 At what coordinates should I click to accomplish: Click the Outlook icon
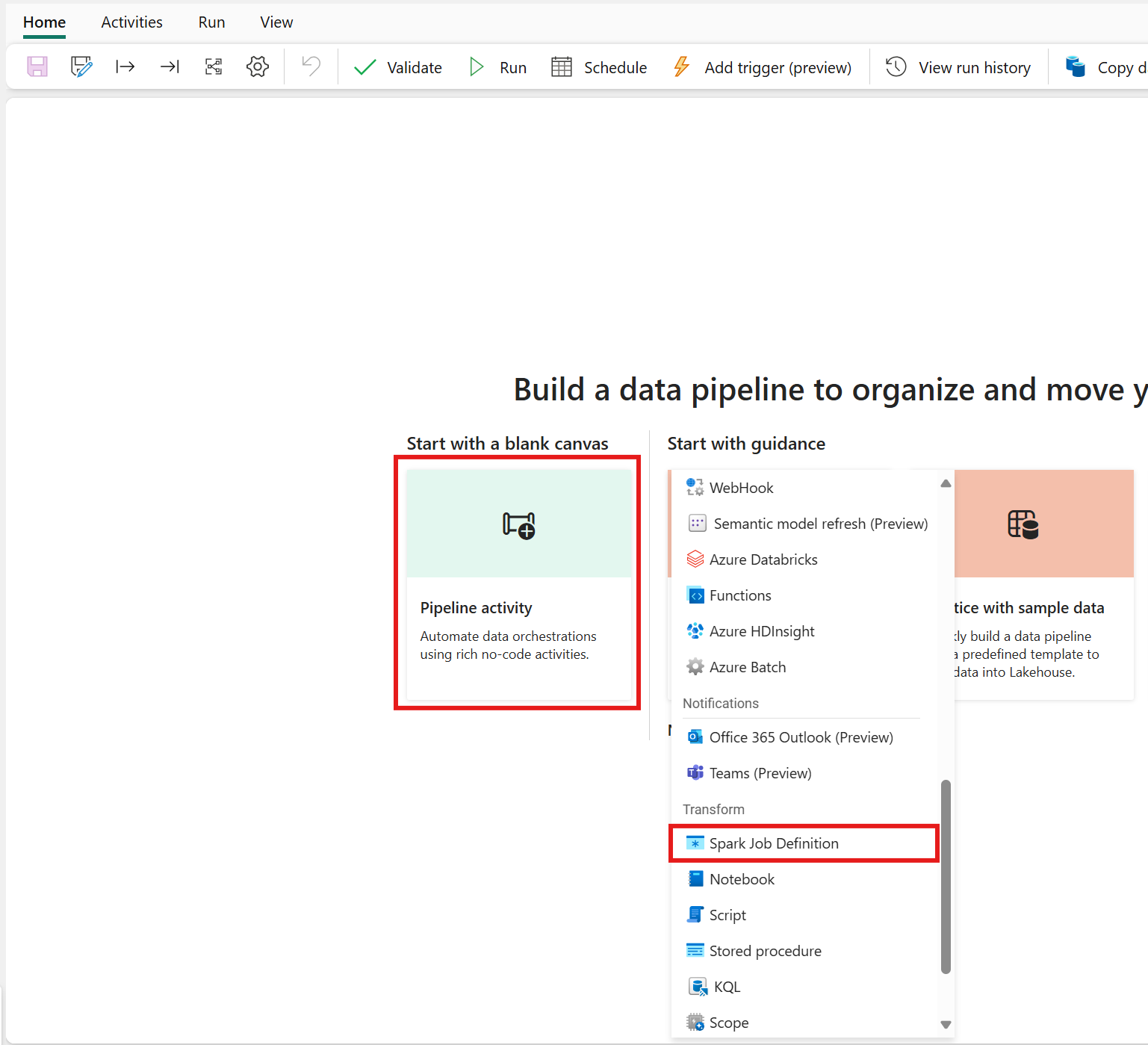[695, 737]
